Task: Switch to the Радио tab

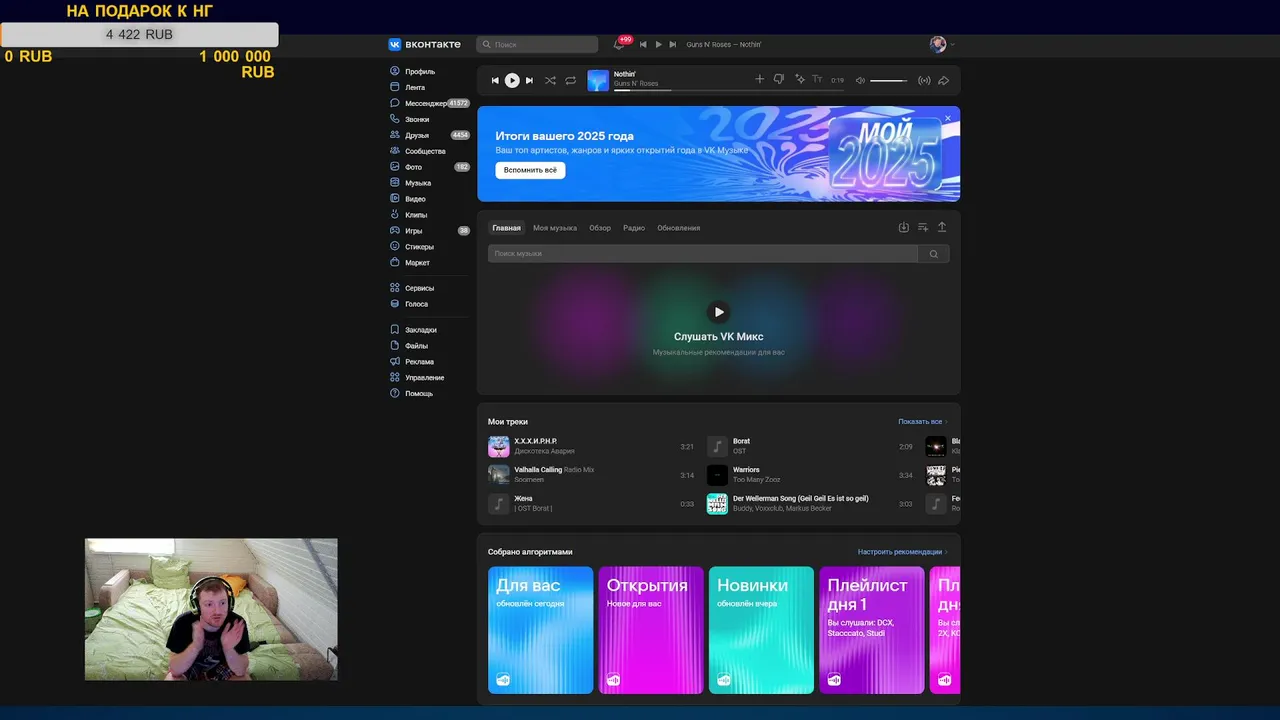Action: [634, 228]
